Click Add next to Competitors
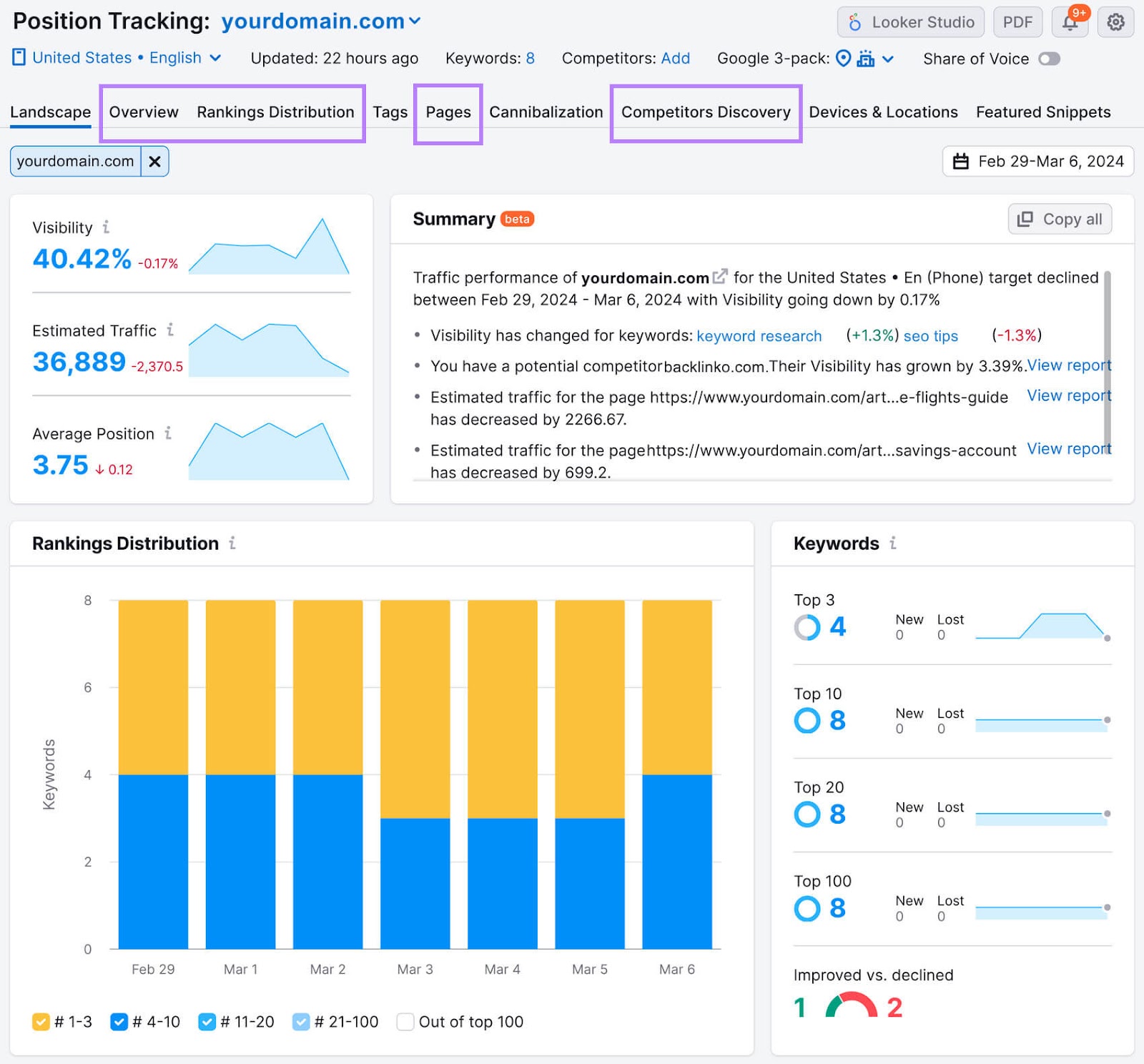The image size is (1144, 1064). 676,59
